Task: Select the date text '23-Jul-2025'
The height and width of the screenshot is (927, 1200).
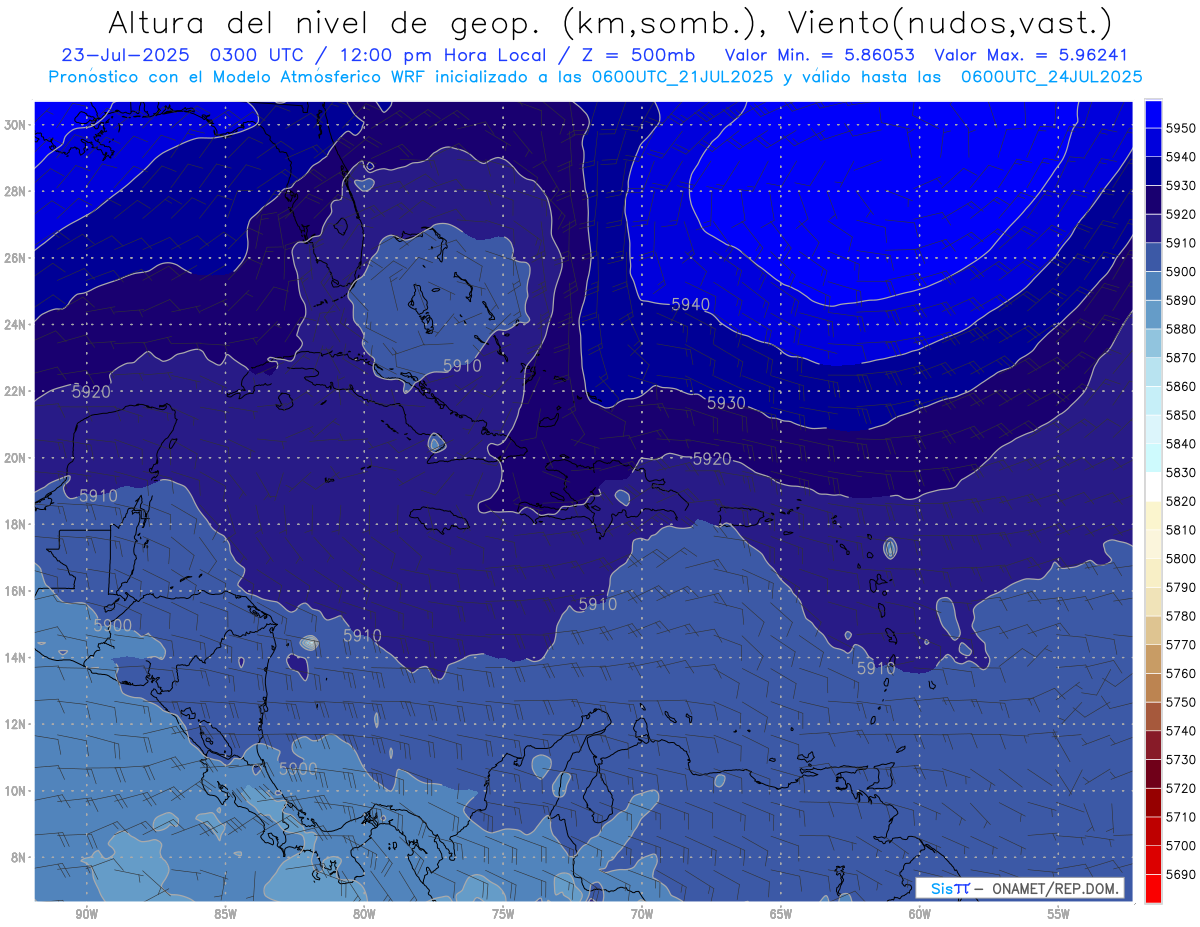Action: coord(125,55)
